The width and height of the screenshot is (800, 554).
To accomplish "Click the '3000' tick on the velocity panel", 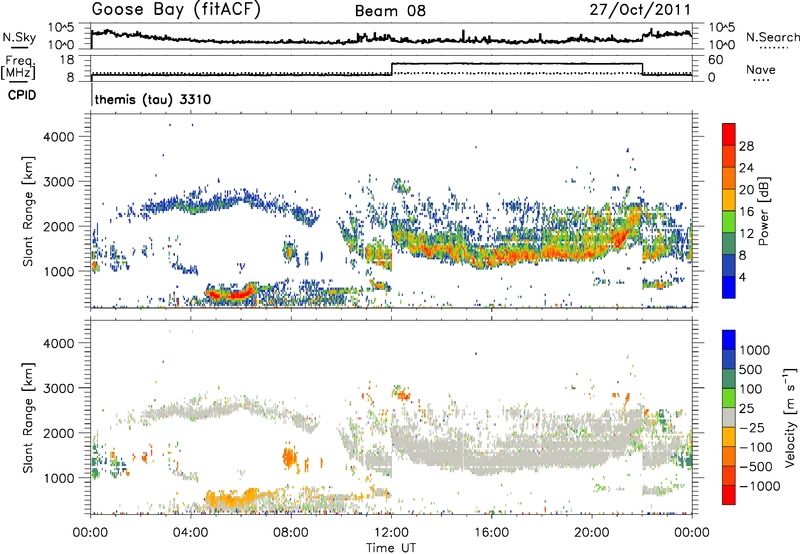I will (x=58, y=388).
